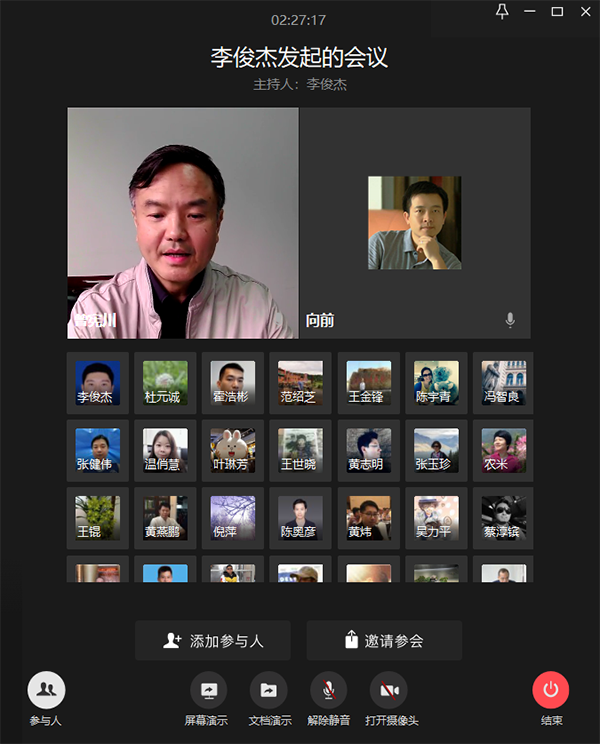Maximize the meeting window
Image resolution: width=600 pixels, height=744 pixels.
pos(557,12)
